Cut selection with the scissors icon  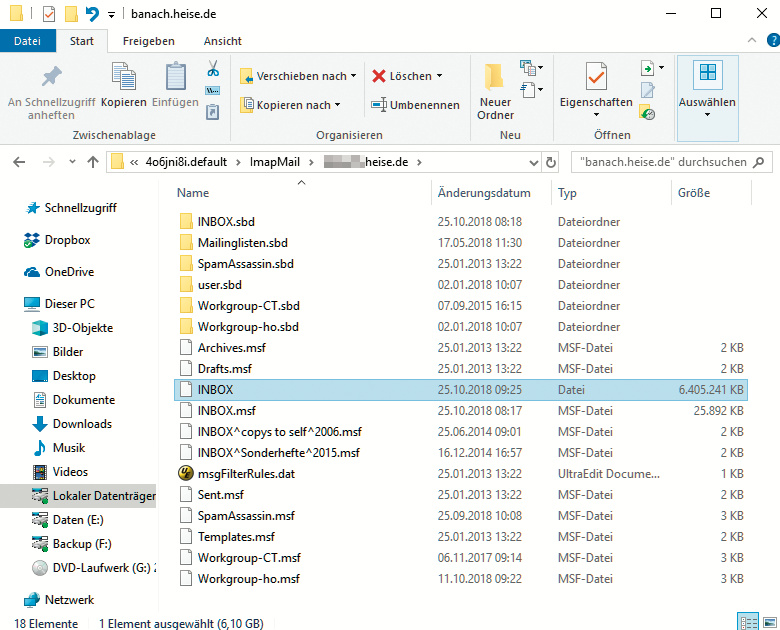click(x=213, y=68)
